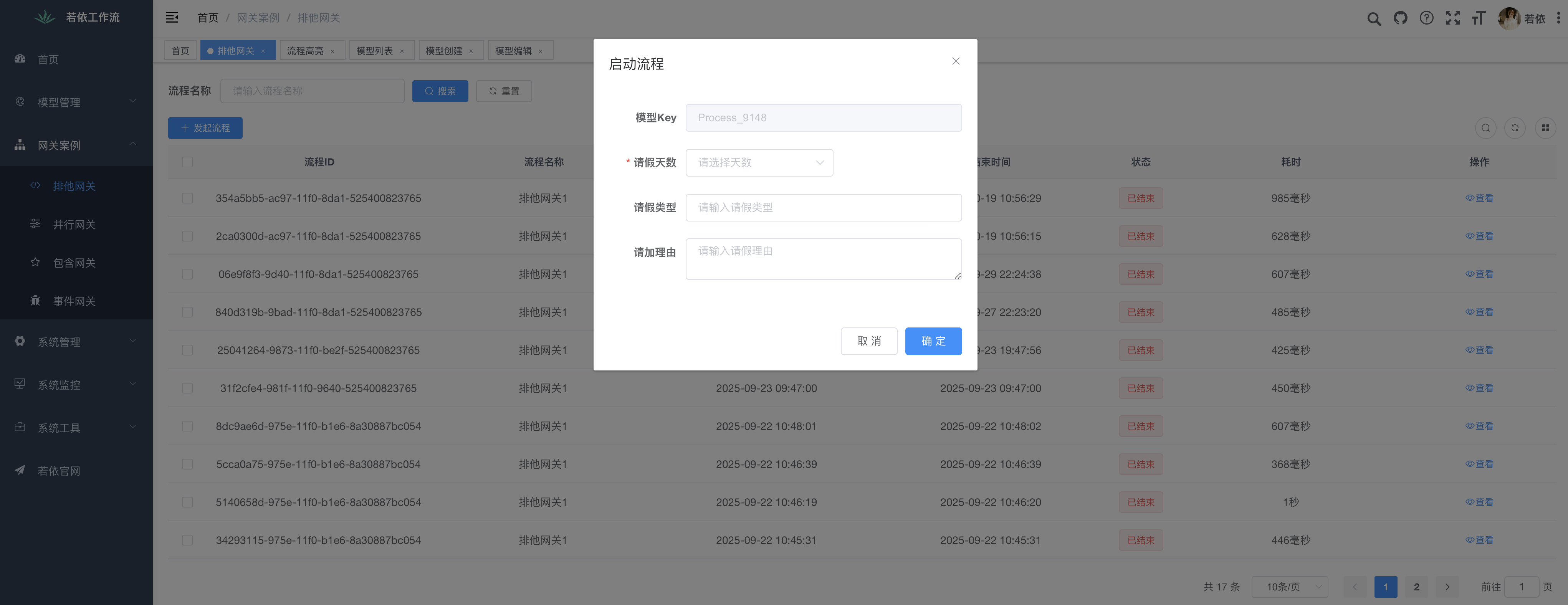
Task: Expand the 系统工具 sidebar menu
Action: 76,427
